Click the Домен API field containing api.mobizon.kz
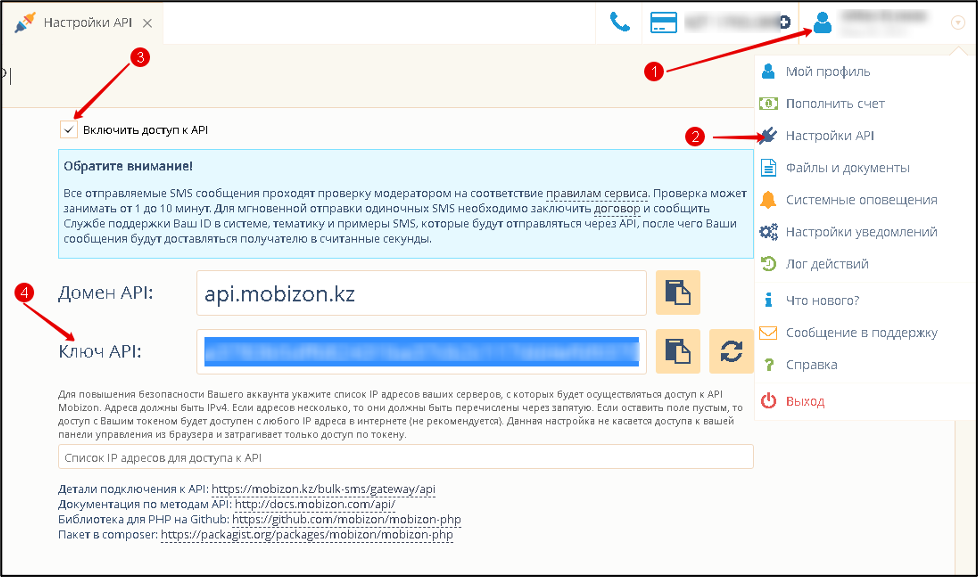This screenshot has height=577, width=979. pyautogui.click(x=421, y=293)
